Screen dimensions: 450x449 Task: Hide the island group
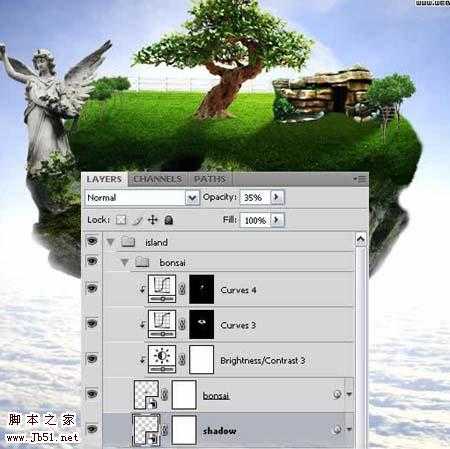click(x=92, y=241)
